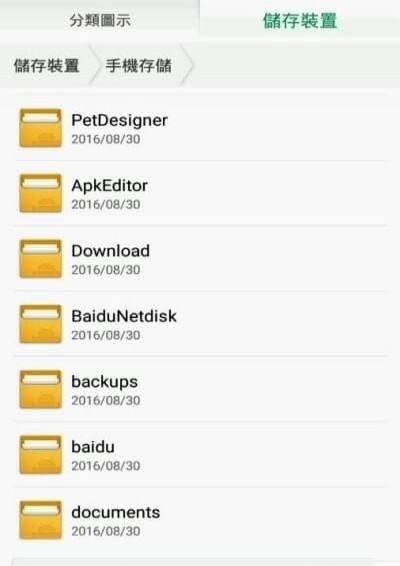
Task: Open the ApkEditor folder icon
Action: coord(40,193)
